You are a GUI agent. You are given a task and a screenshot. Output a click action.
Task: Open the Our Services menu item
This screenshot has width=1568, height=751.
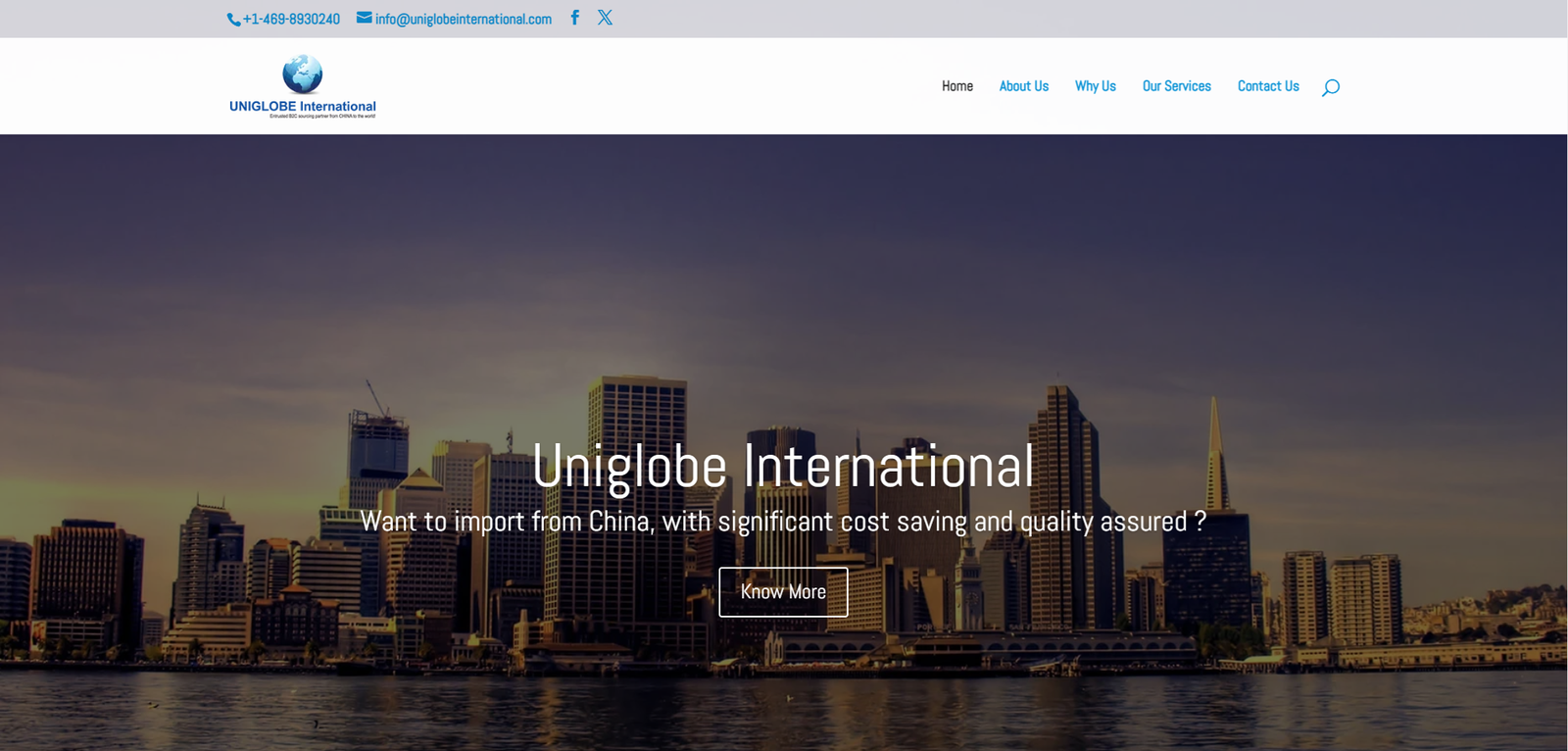1177,86
